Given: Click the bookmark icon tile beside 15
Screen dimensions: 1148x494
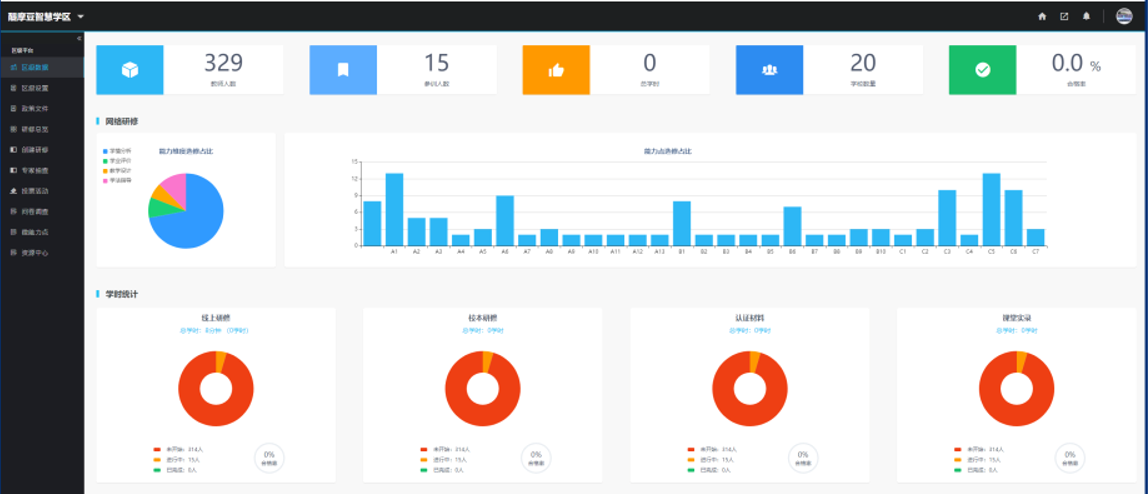Looking at the screenshot, I should [x=342, y=70].
